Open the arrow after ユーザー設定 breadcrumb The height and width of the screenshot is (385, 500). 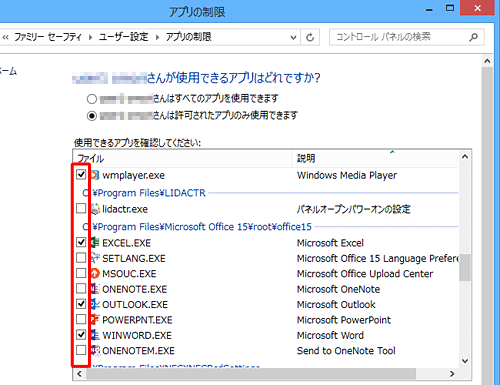click(157, 37)
